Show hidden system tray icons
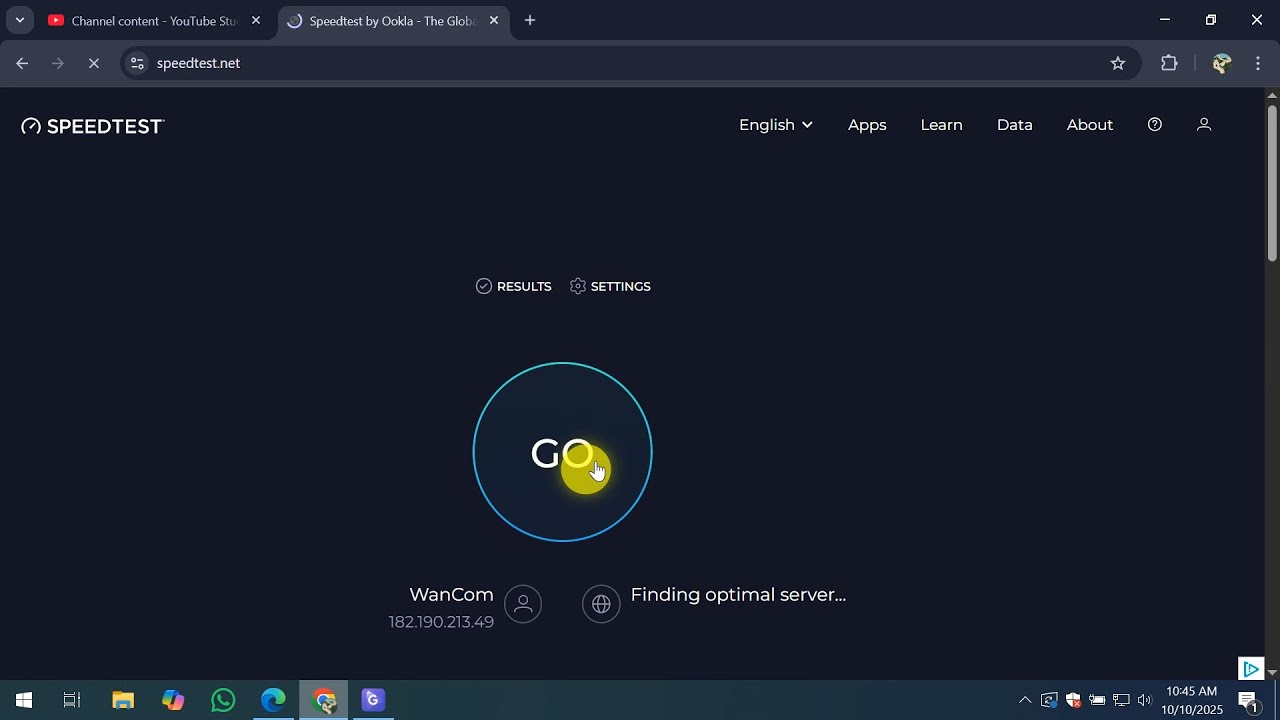Image resolution: width=1280 pixels, height=720 pixels. pyautogui.click(x=1025, y=700)
